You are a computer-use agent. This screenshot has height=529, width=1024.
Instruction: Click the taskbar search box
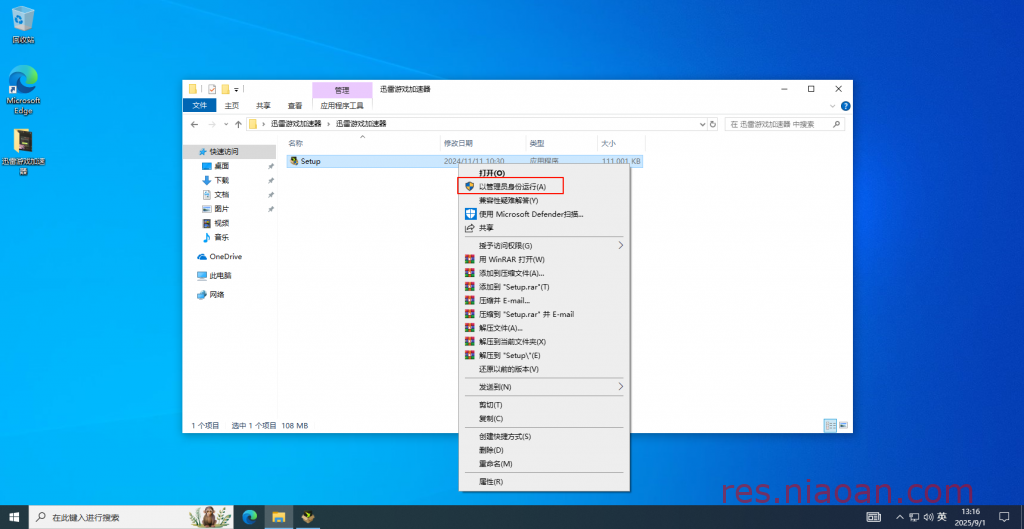pos(133,517)
